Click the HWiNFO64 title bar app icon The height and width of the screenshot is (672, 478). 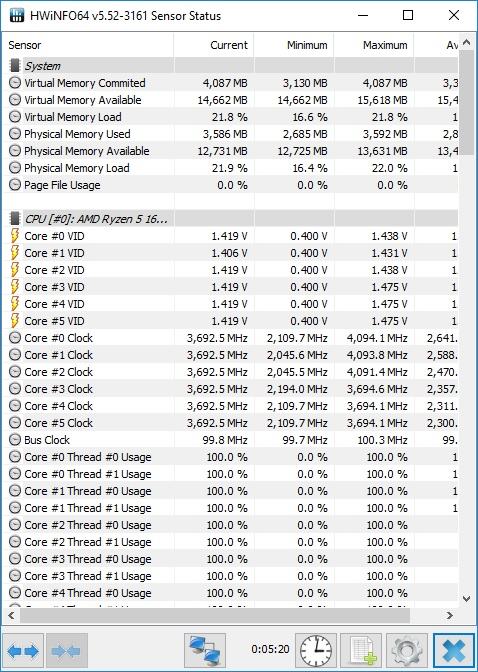click(x=17, y=15)
